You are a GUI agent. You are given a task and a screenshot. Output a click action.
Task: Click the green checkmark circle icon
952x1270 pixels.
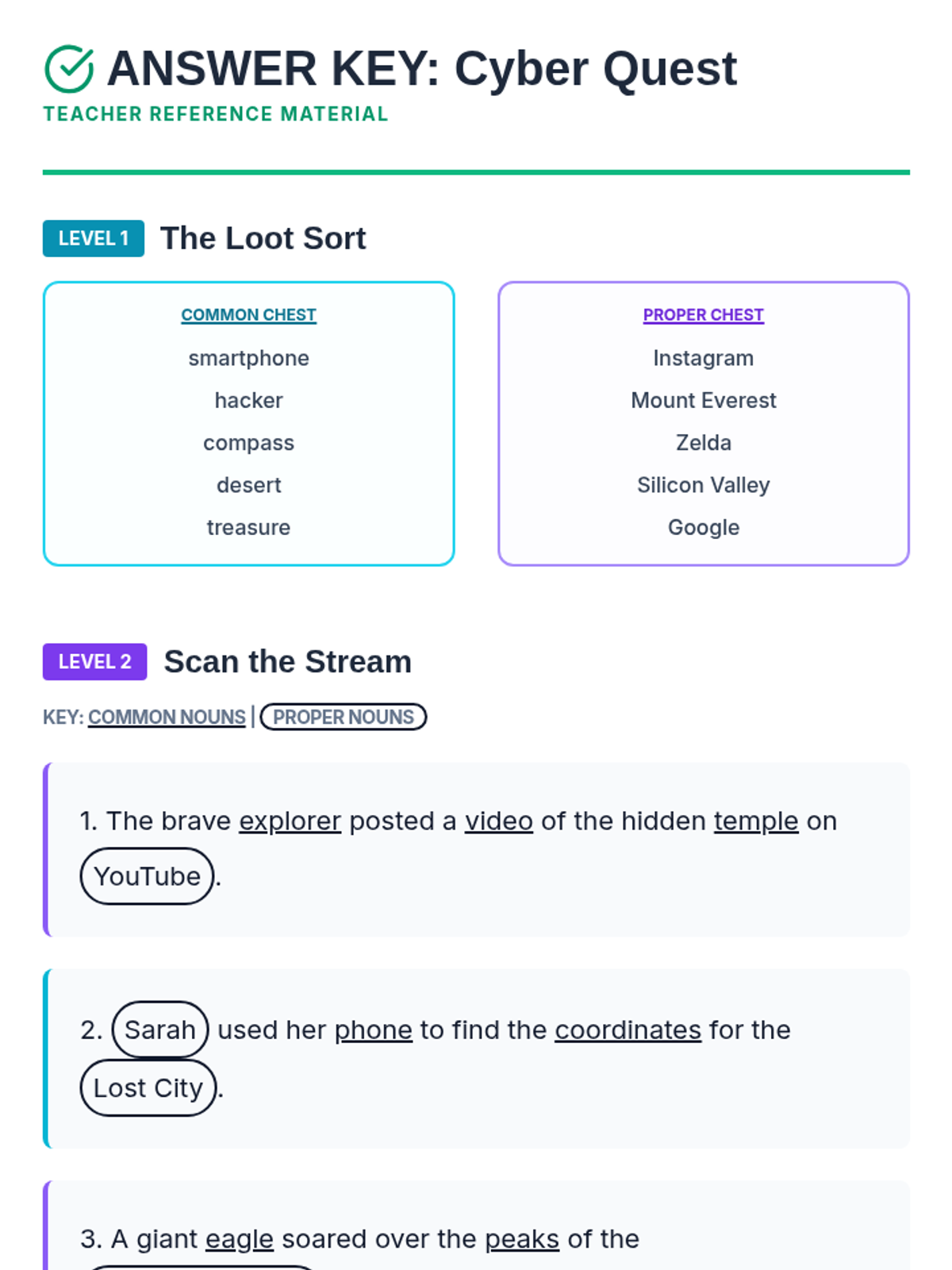[69, 69]
